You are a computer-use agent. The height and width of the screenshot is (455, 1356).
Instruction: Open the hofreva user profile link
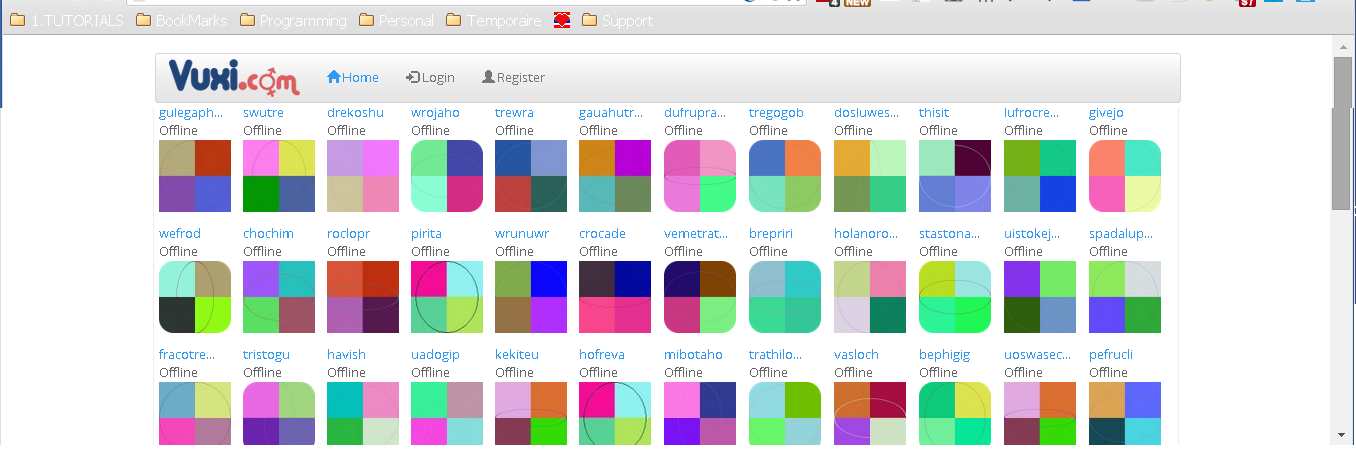pos(602,355)
